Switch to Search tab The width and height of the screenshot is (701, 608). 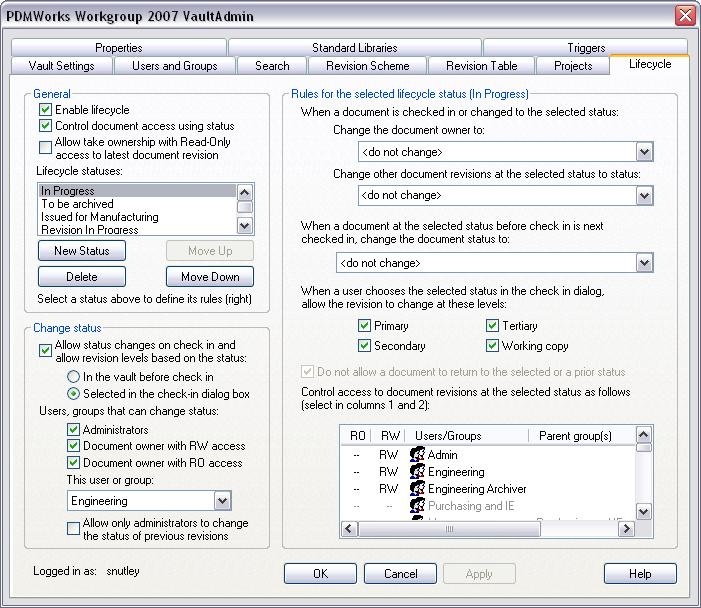tap(272, 66)
